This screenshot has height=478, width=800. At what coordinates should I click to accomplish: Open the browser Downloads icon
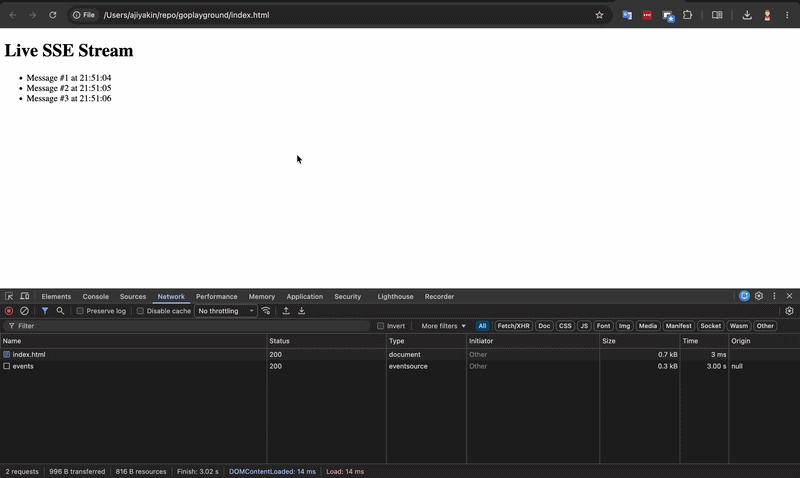[747, 15]
